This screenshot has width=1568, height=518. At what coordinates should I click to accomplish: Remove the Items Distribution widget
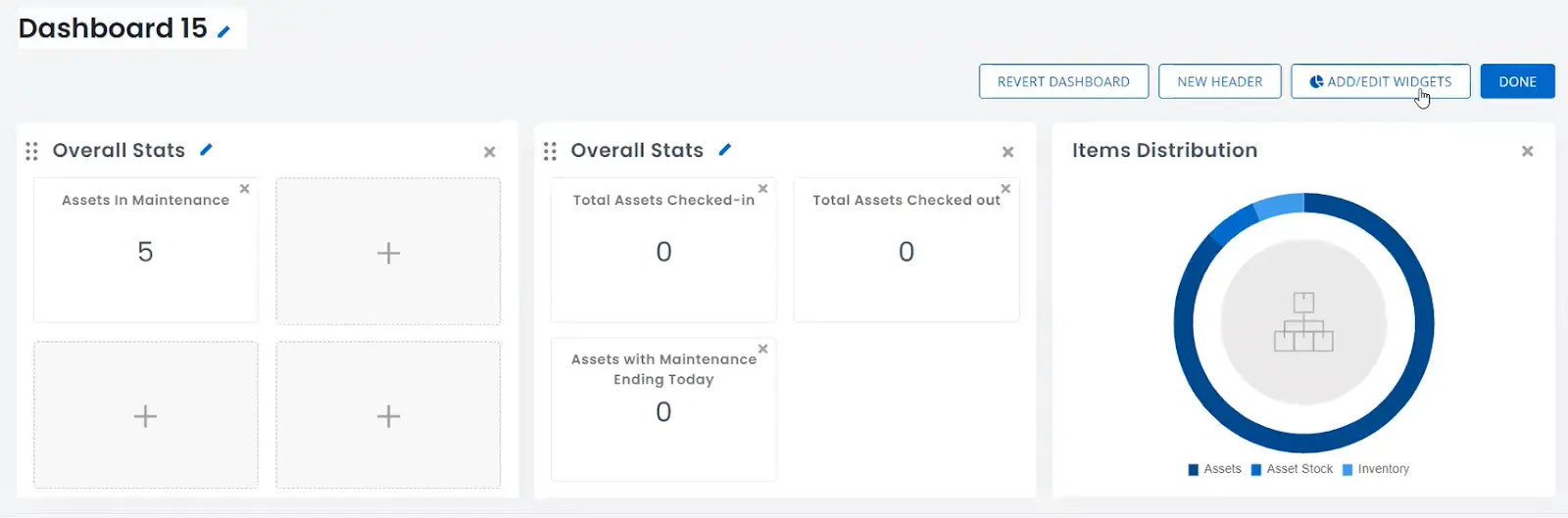(x=1527, y=151)
